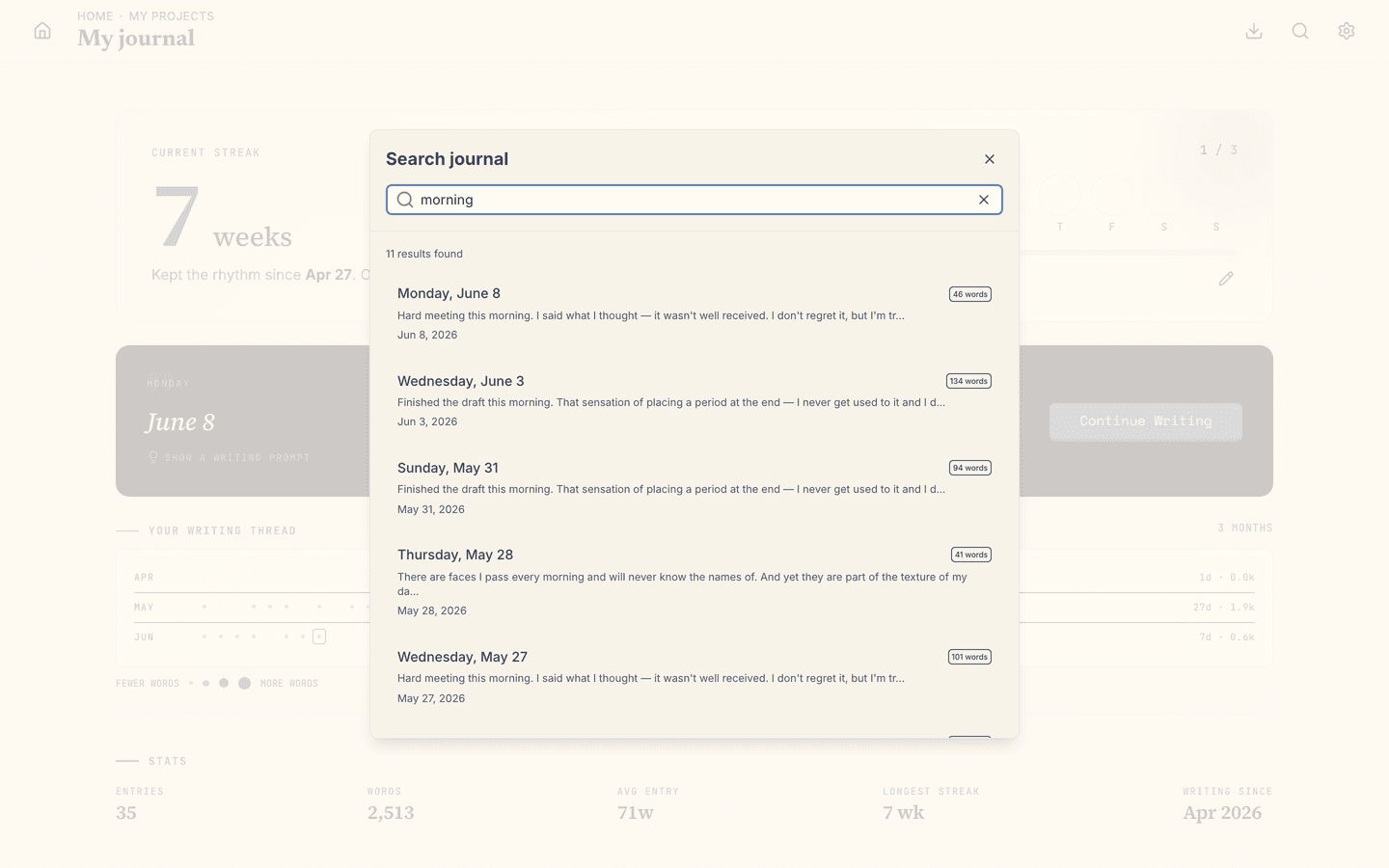Click the download/export icon
Viewport: 1389px width, 868px height.
point(1254,31)
